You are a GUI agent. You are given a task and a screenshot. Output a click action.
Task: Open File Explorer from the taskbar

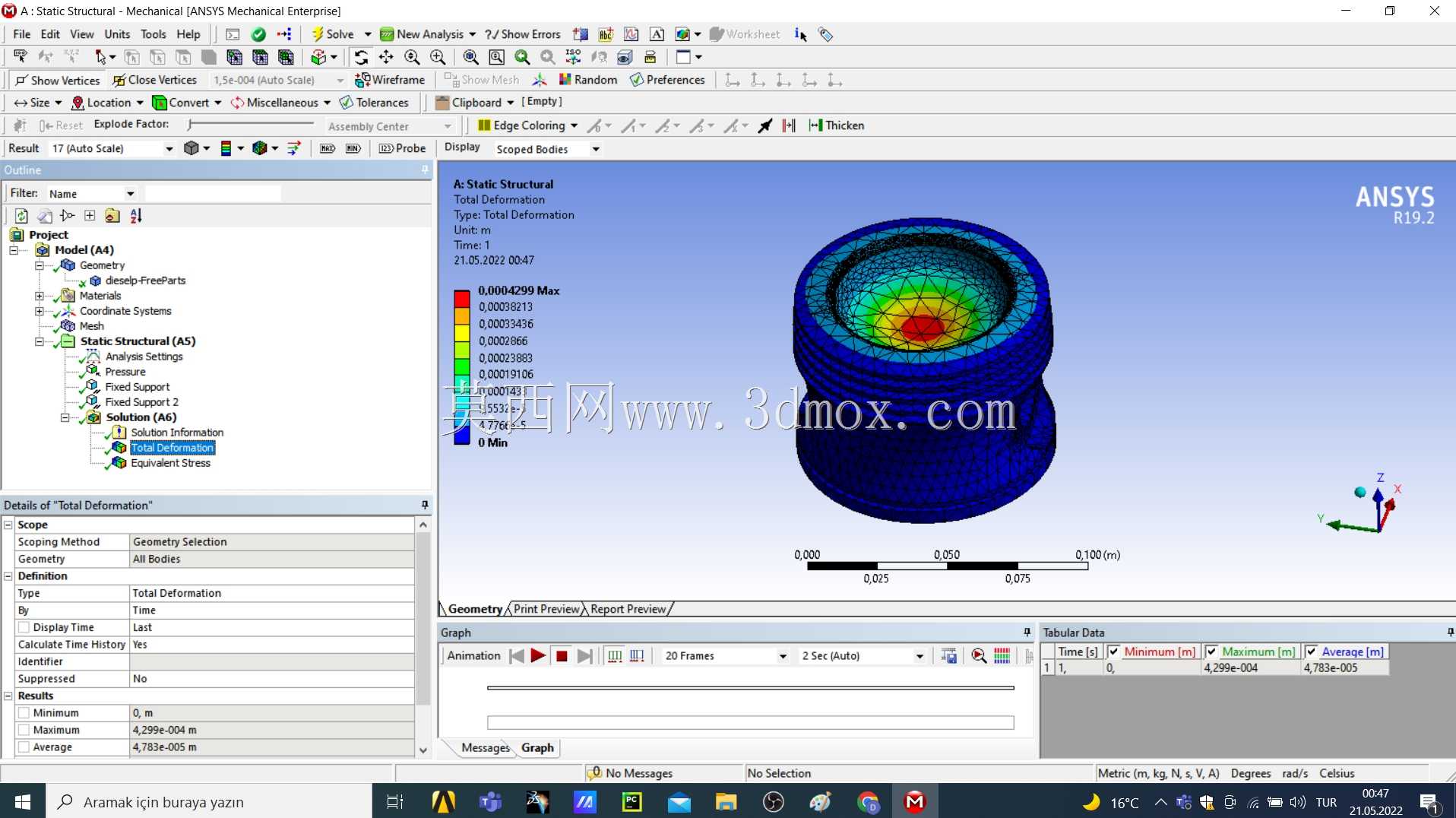726,801
